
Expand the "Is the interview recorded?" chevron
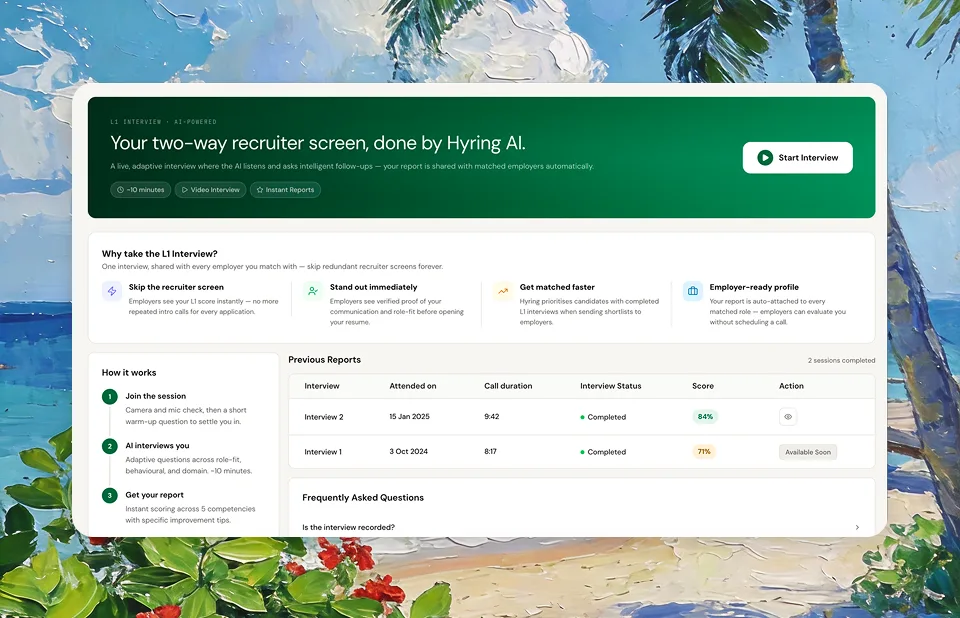pos(857,527)
